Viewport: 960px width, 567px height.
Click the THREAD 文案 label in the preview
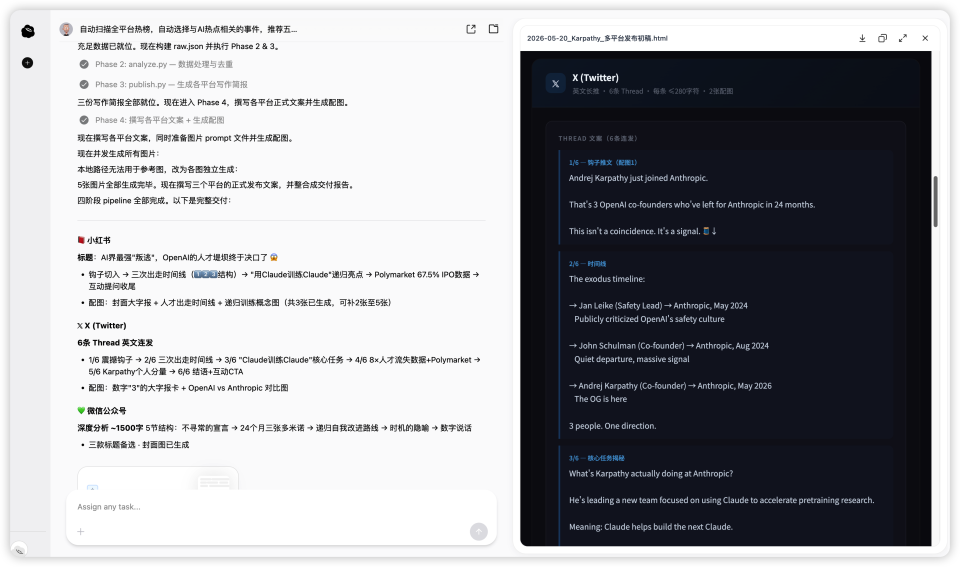pos(598,138)
